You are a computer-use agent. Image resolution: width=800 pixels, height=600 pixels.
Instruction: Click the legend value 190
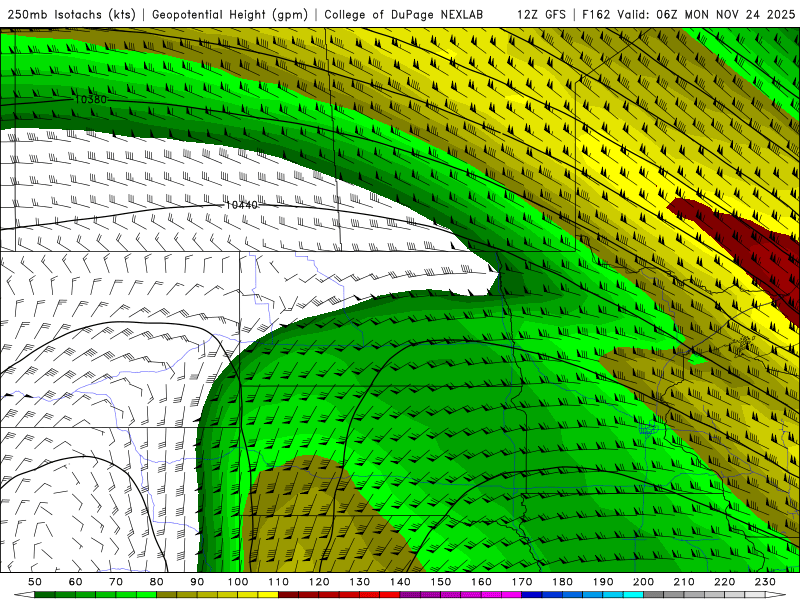(x=603, y=582)
